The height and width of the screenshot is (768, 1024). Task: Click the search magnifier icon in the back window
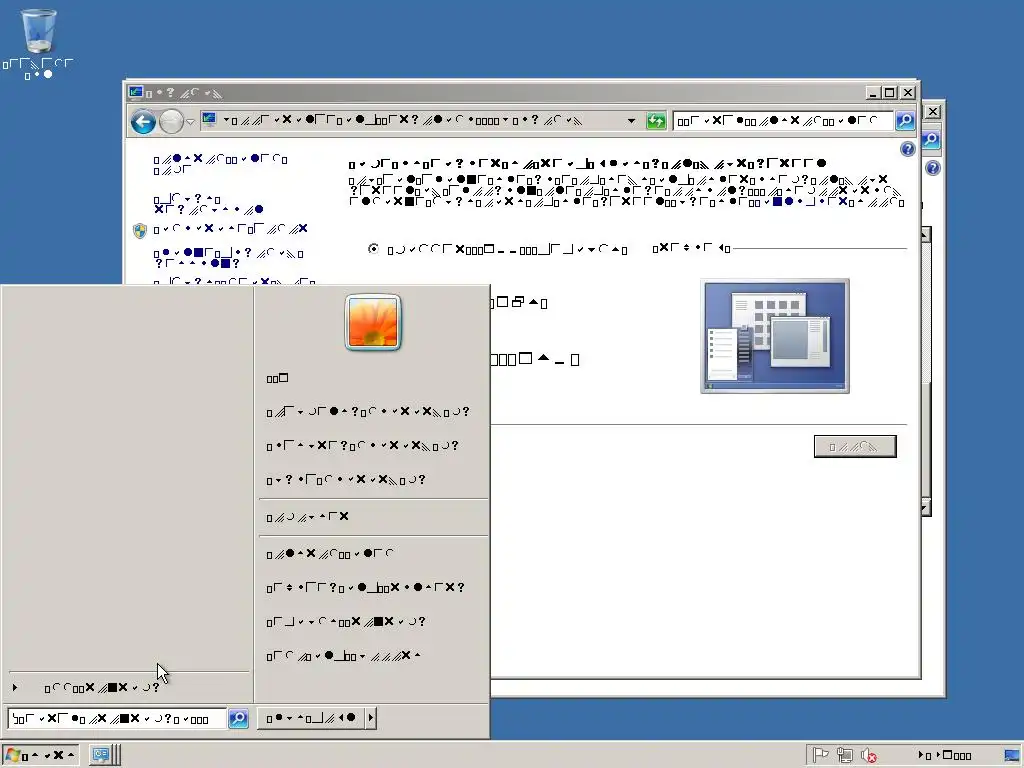point(931,139)
